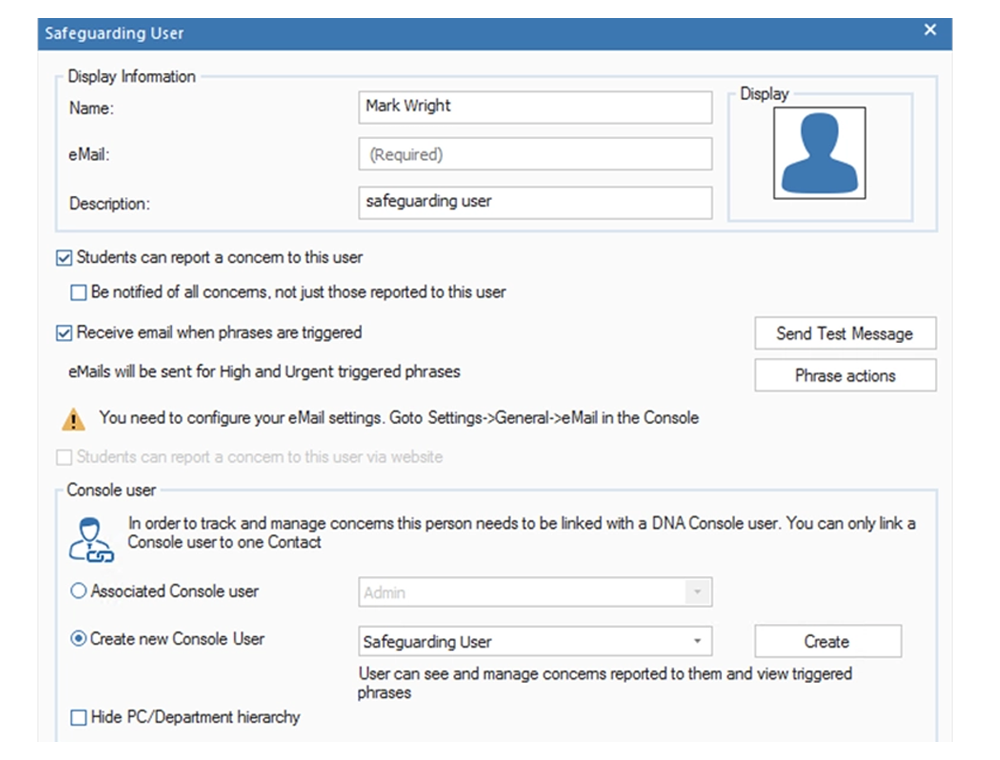
Task: Close the Safeguarding User dialog
Action: (x=929, y=30)
